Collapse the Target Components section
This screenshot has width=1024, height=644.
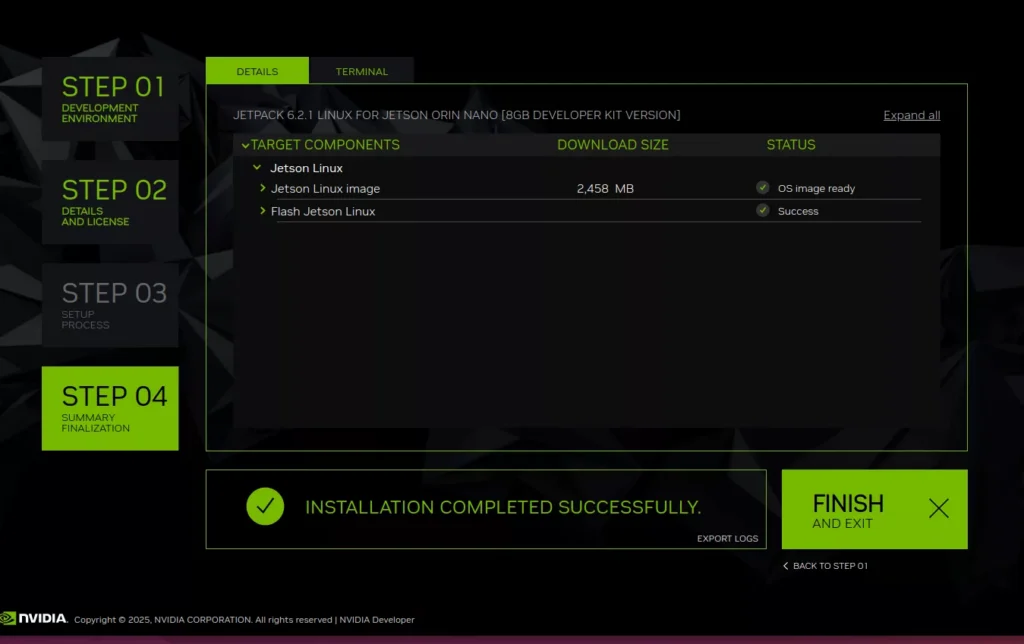pyautogui.click(x=245, y=145)
